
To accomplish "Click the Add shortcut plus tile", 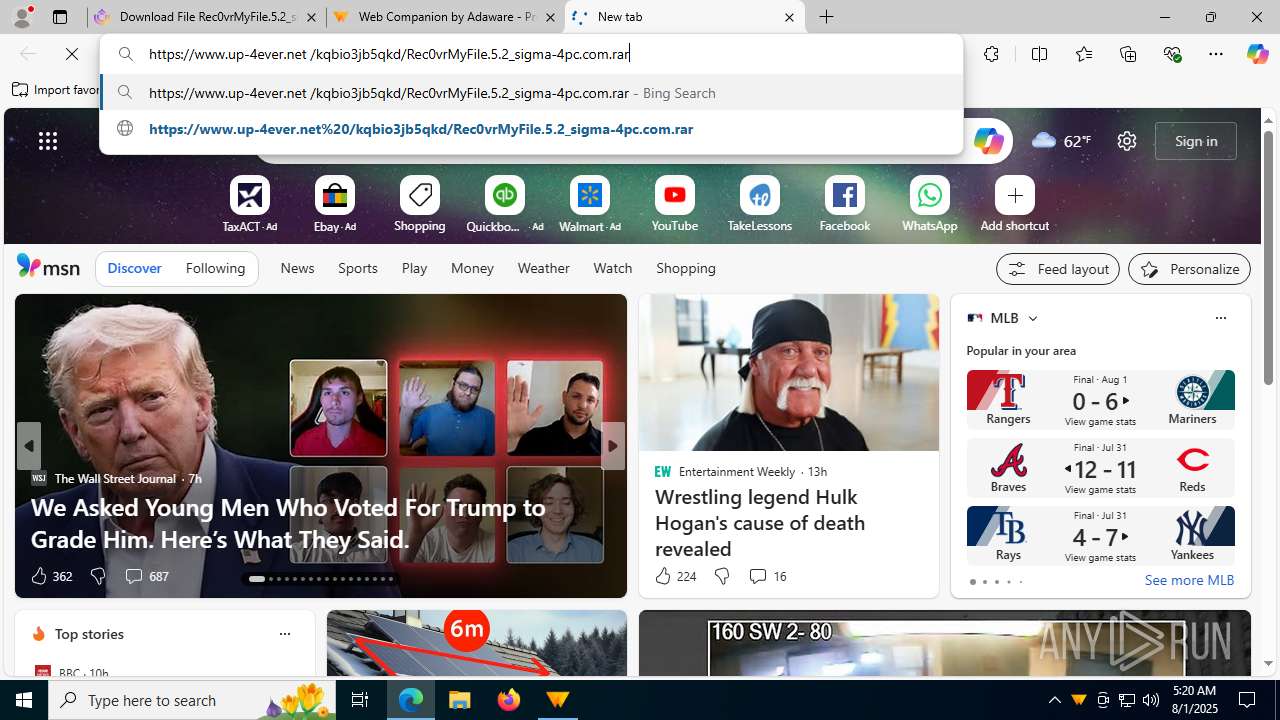I will click(x=1015, y=204).
